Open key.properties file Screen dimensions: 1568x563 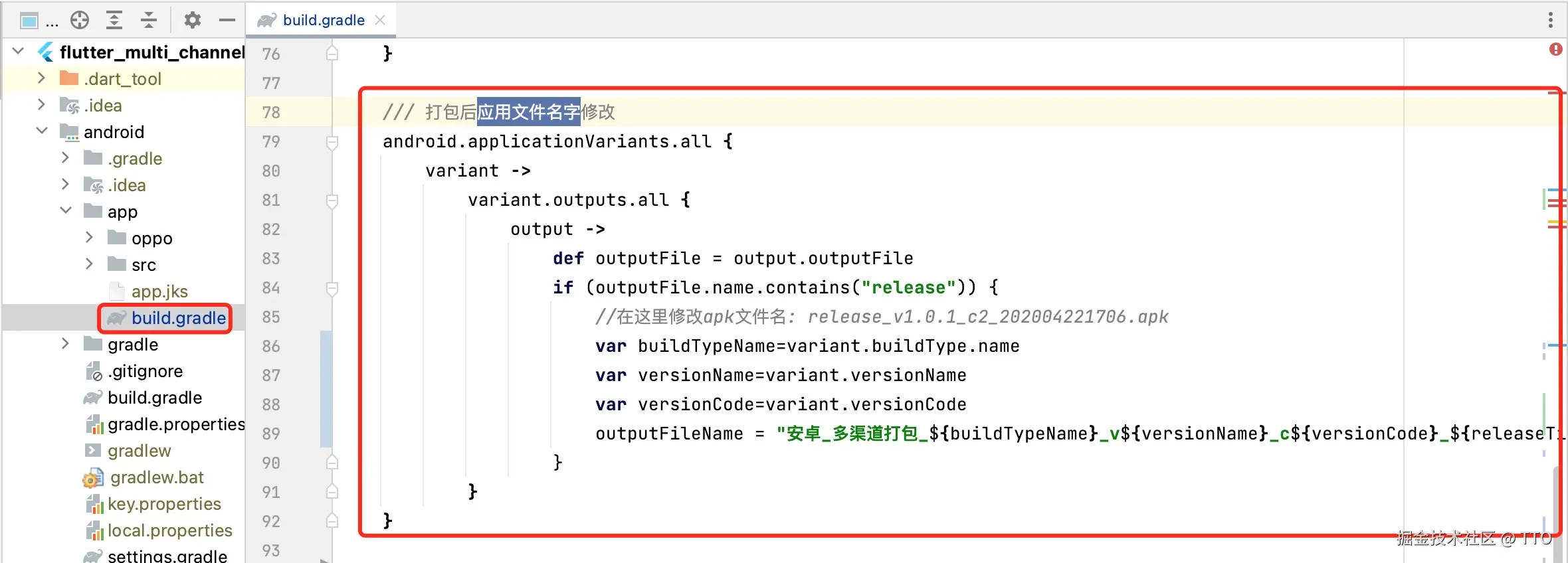click(x=164, y=504)
